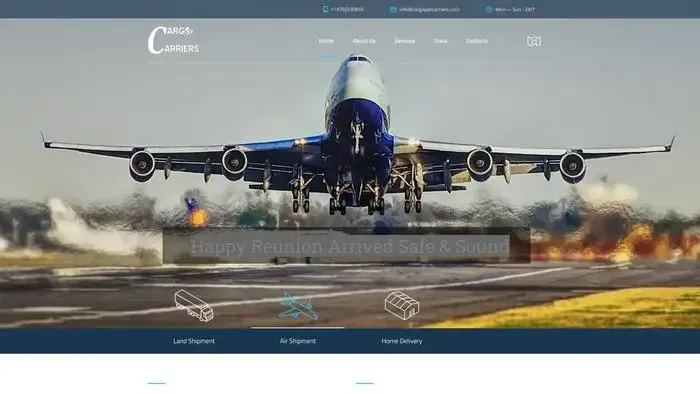Click the Happy Reunion Arrived Safe & Sound headline
Viewport: 700px width, 394px height.
[x=350, y=246]
